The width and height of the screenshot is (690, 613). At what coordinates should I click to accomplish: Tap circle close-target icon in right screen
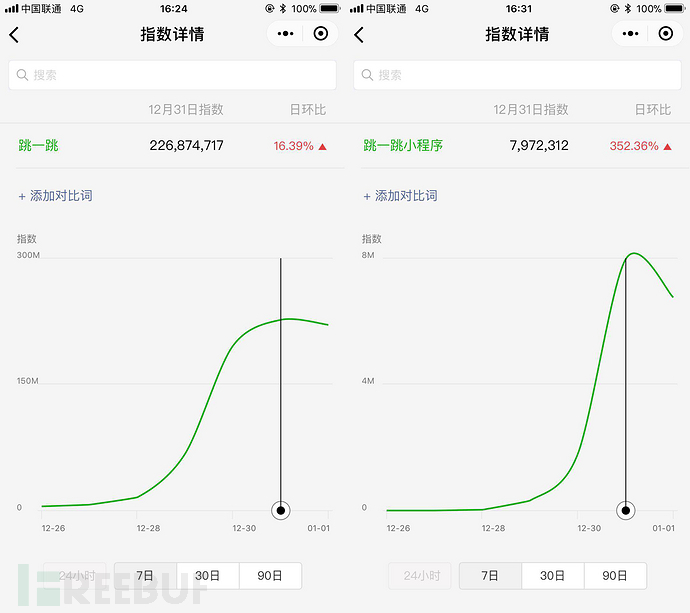click(666, 33)
